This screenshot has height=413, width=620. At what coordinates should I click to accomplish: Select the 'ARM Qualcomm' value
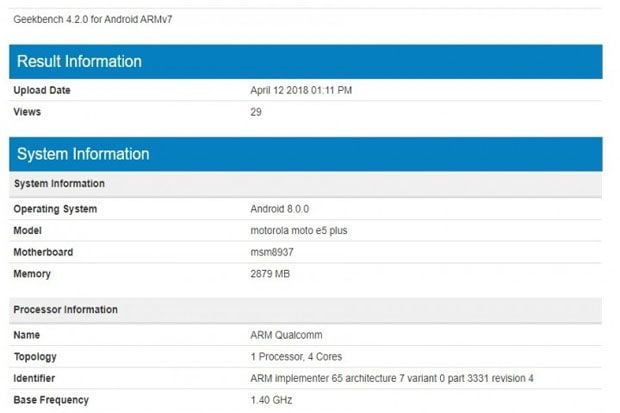[286, 335]
